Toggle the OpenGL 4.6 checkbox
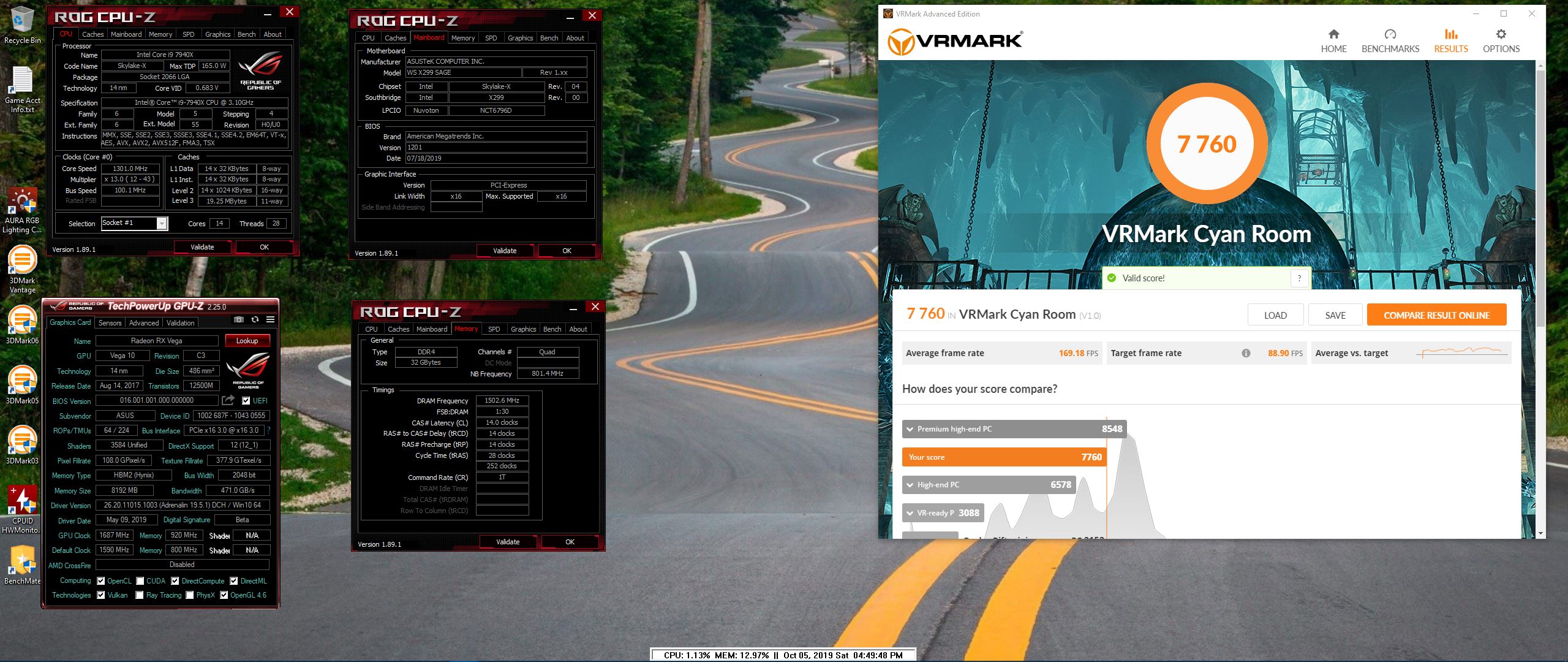This screenshot has height=662, width=1568. (224, 595)
